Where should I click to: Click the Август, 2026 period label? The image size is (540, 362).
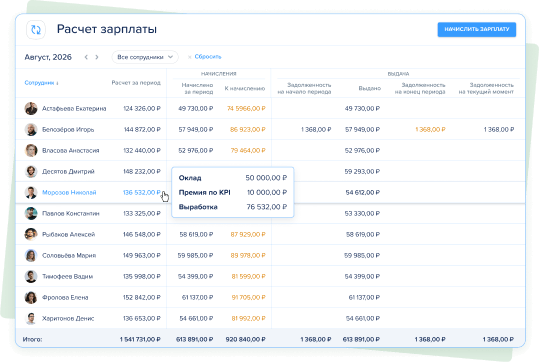pos(48,57)
